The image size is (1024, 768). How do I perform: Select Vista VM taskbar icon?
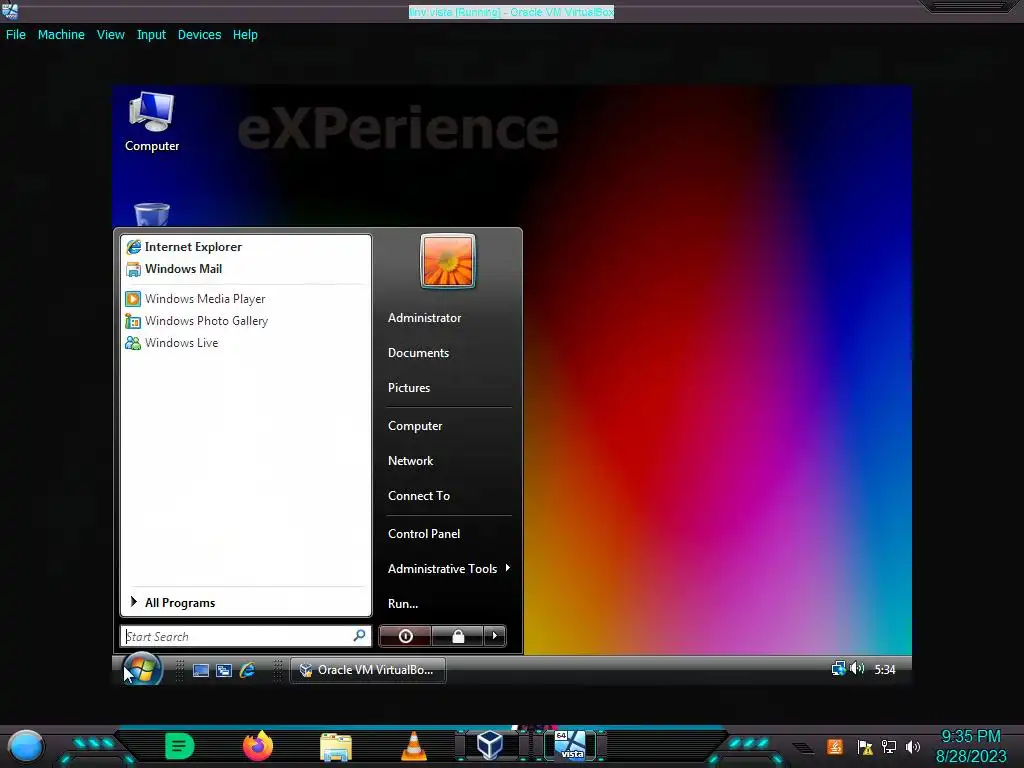[570, 745]
